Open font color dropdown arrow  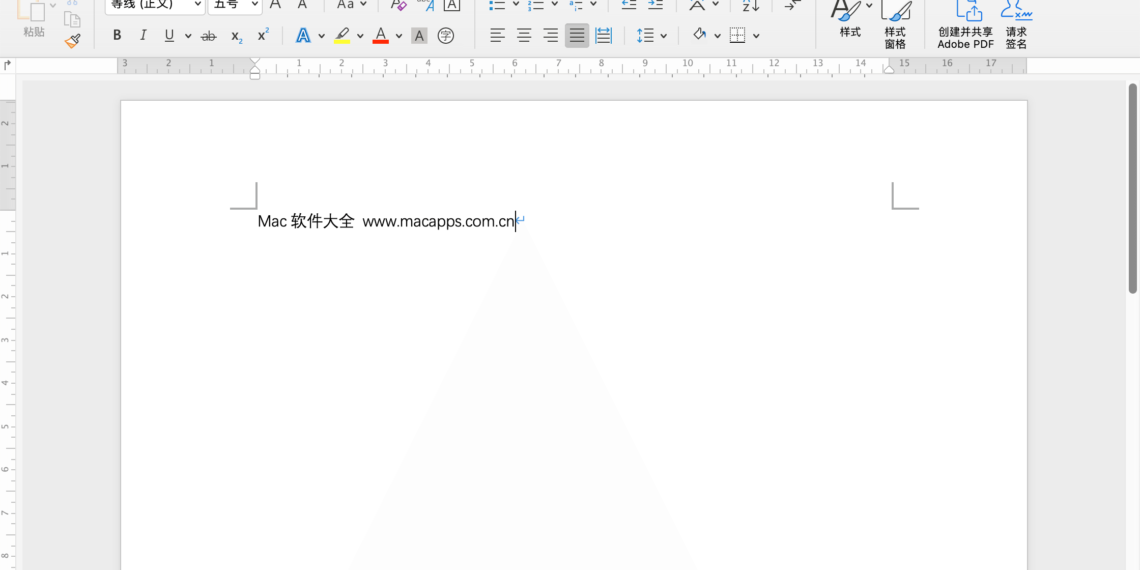point(398,36)
